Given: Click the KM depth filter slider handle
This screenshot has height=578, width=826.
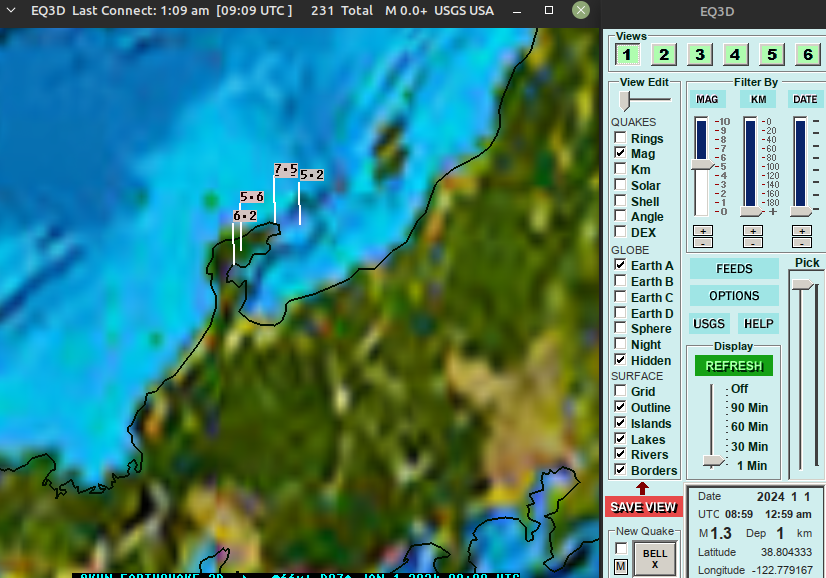Looking at the screenshot, I should tap(751, 212).
